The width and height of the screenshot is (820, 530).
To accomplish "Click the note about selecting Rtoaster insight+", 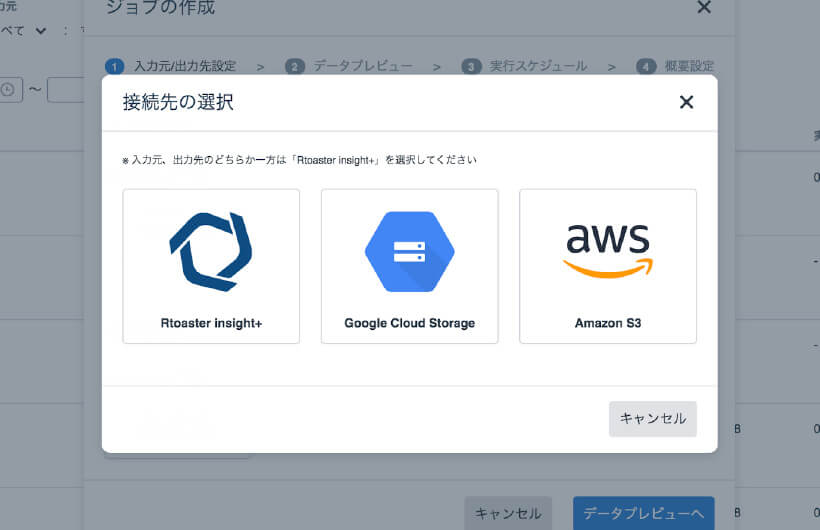I will coord(300,160).
